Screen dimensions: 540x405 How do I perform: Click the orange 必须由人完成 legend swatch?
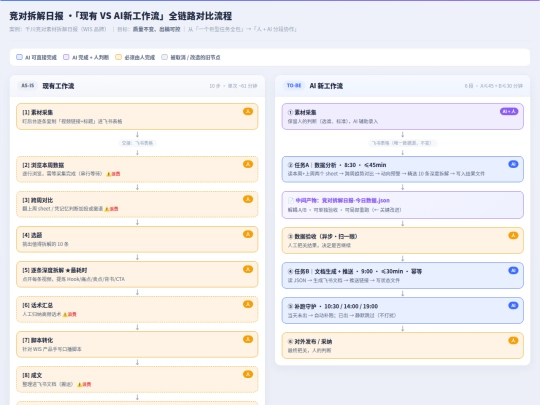118,57
